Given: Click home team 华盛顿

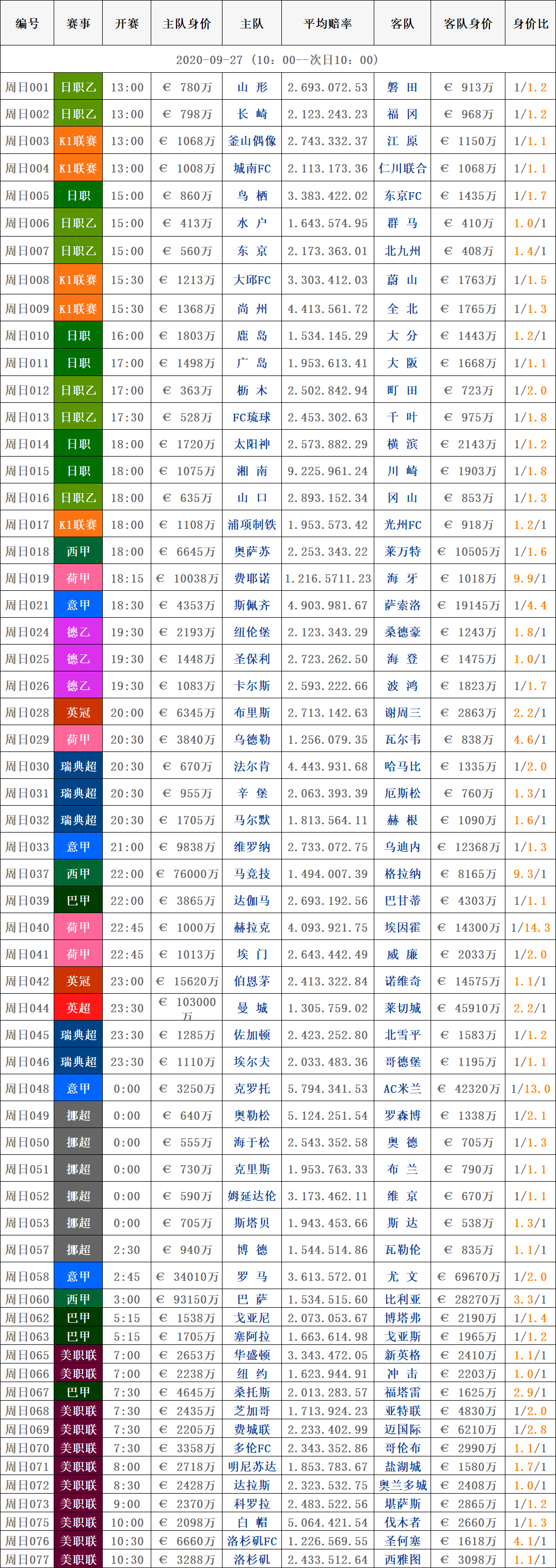Looking at the screenshot, I should point(252,1355).
